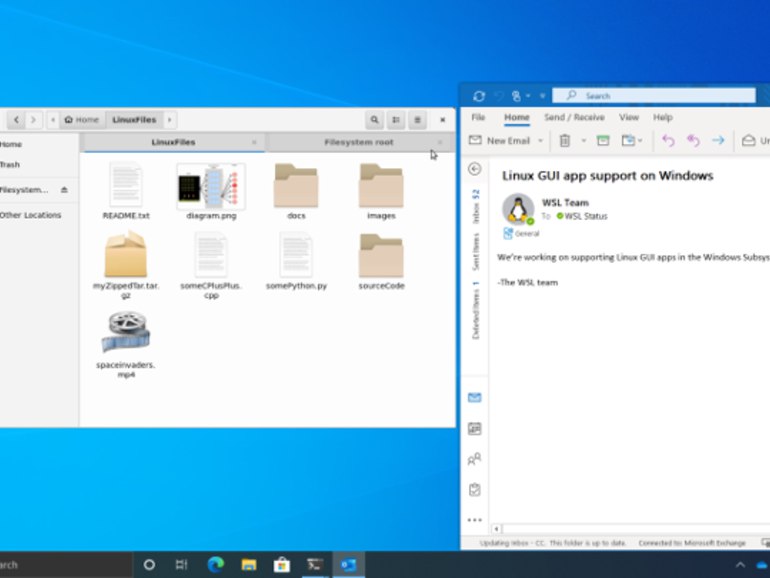This screenshot has height=578, width=770.
Task: Select the Outlook Home ribbon tab
Action: click(x=517, y=117)
